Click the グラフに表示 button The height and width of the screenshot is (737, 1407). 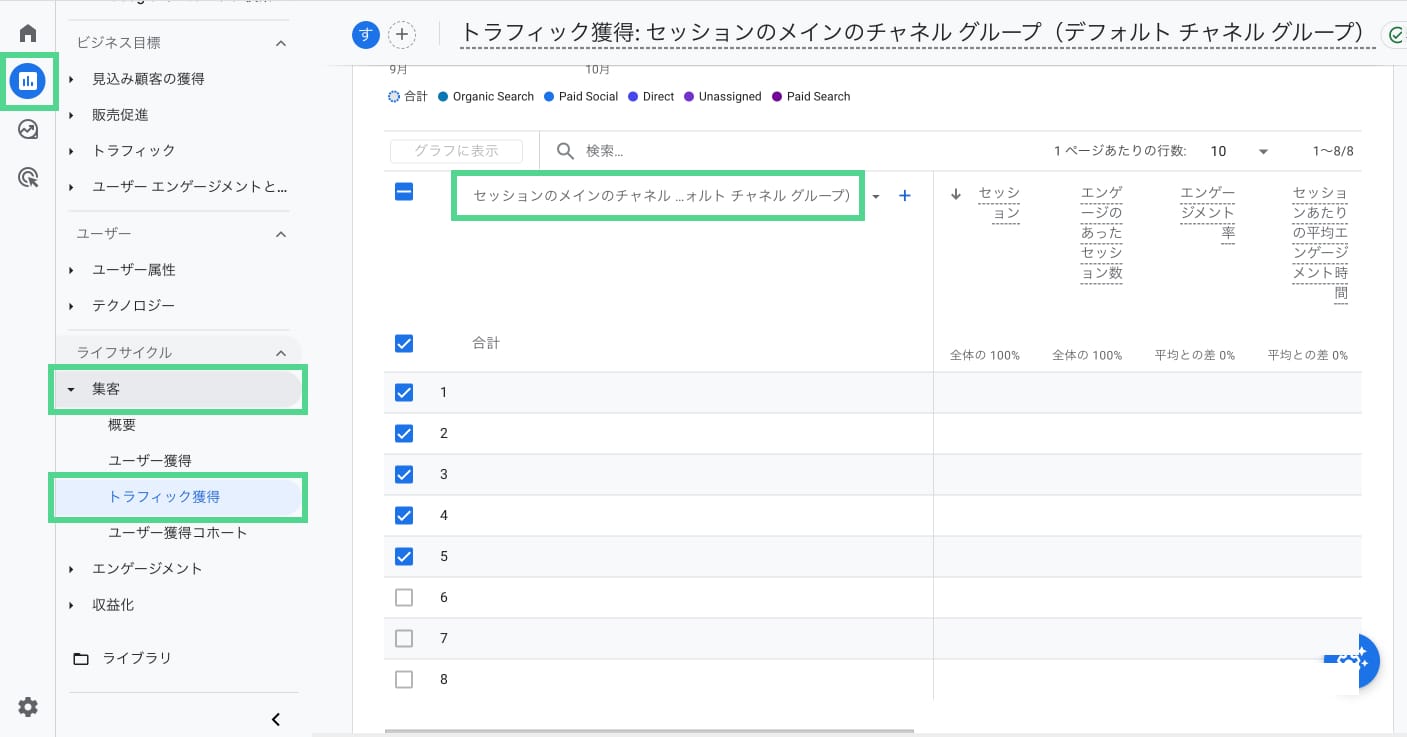point(456,151)
